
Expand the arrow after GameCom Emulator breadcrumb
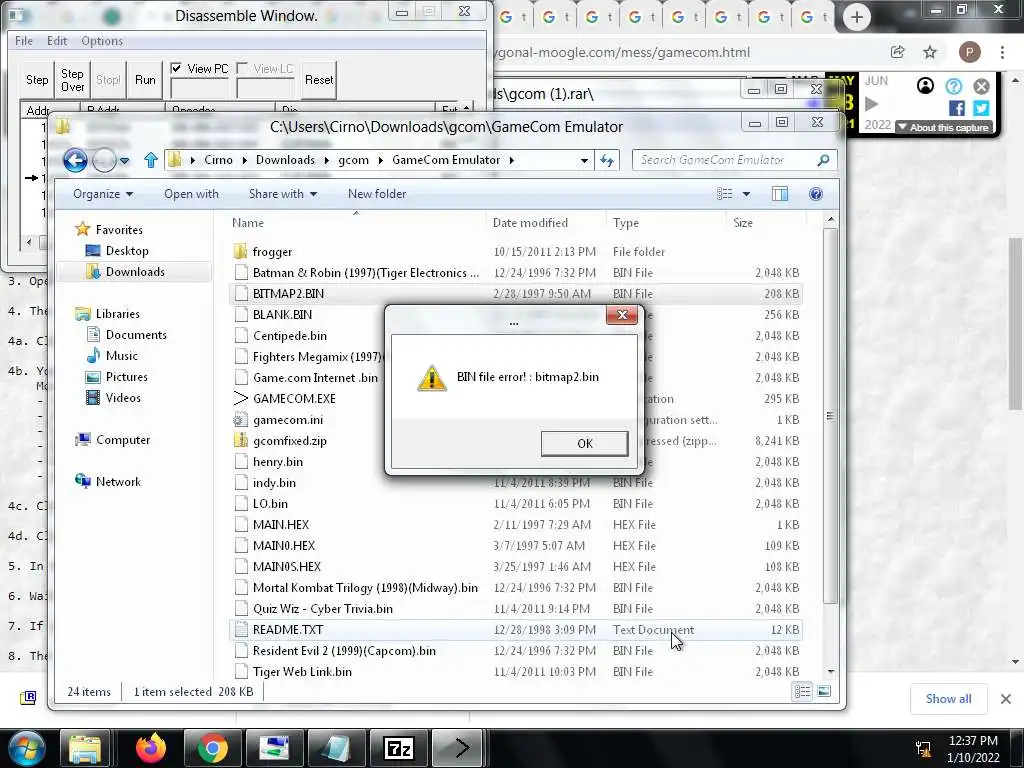(x=511, y=160)
